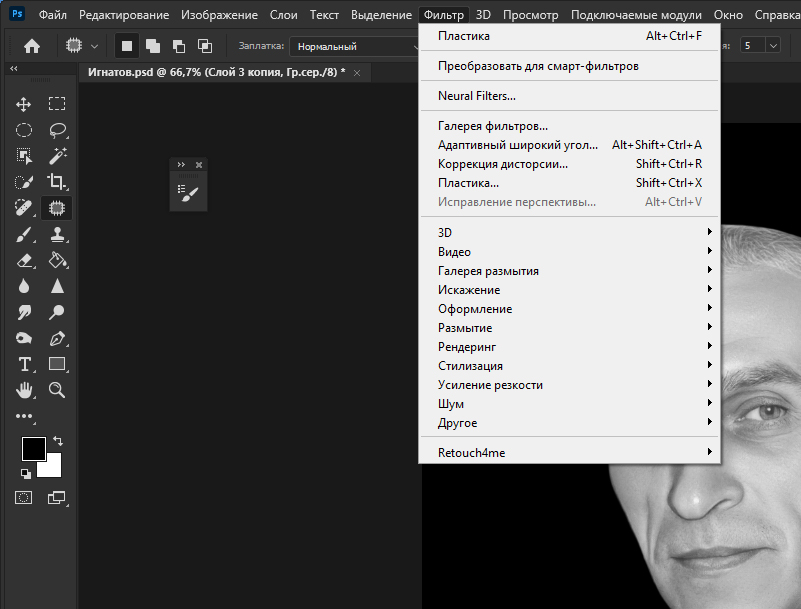This screenshot has width=801, height=609.
Task: Select the Paint Bucket tool
Action: point(57,261)
